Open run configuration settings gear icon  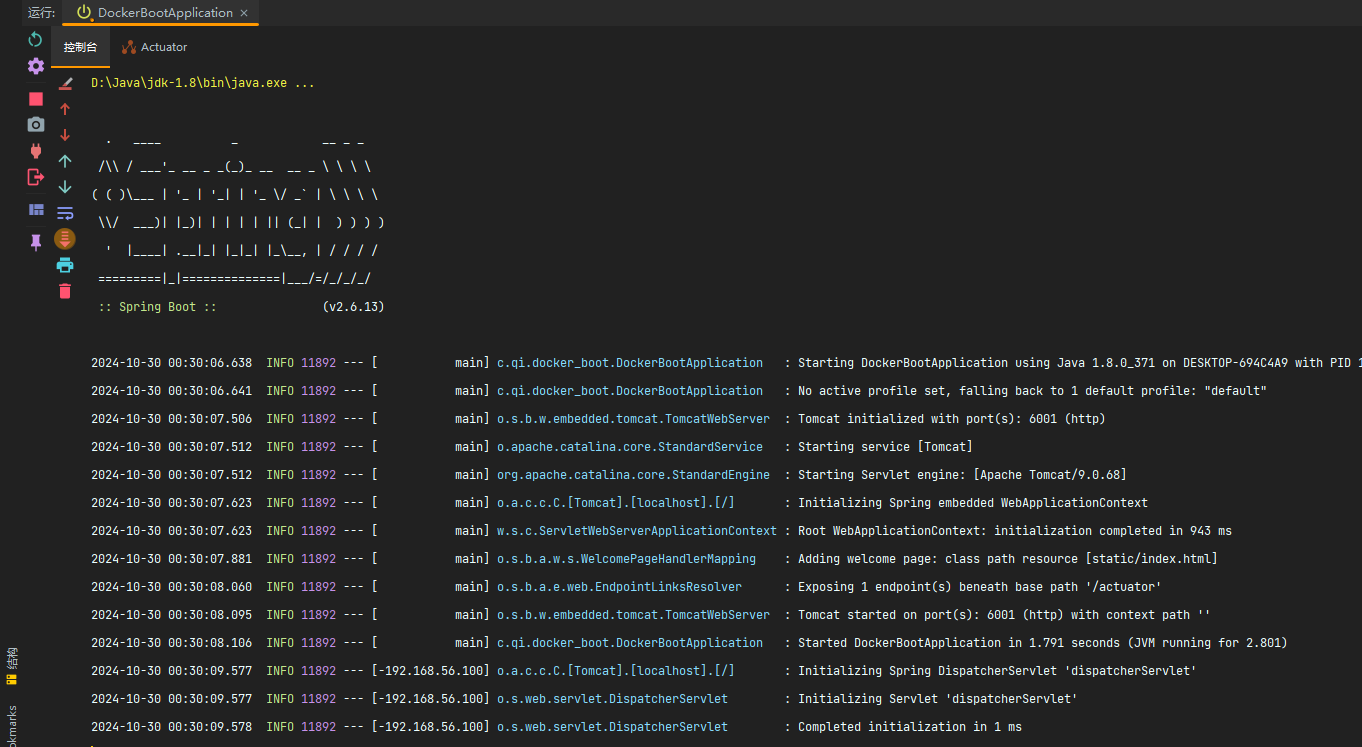(36, 66)
